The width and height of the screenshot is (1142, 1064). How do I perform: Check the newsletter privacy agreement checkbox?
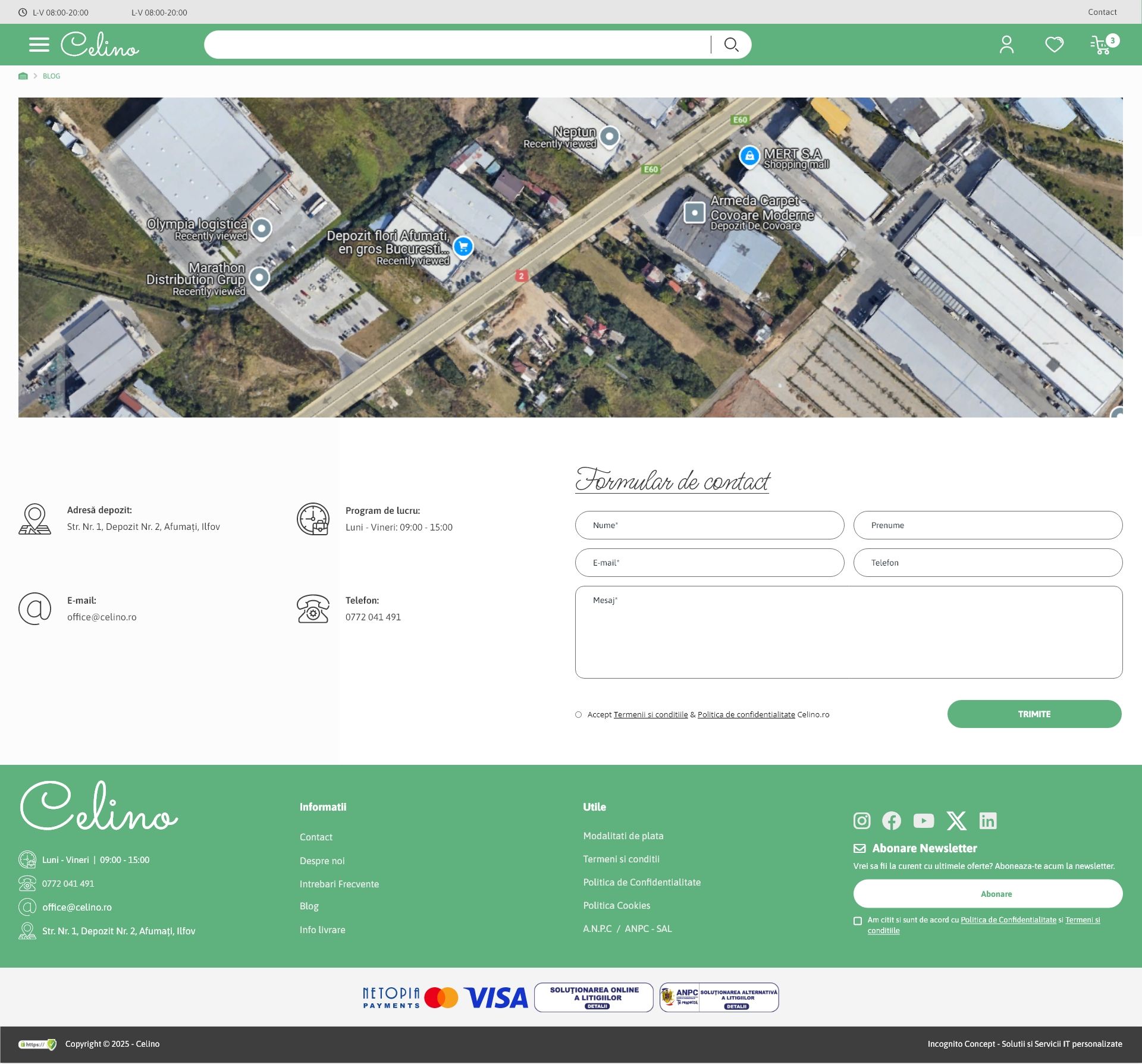point(858,921)
